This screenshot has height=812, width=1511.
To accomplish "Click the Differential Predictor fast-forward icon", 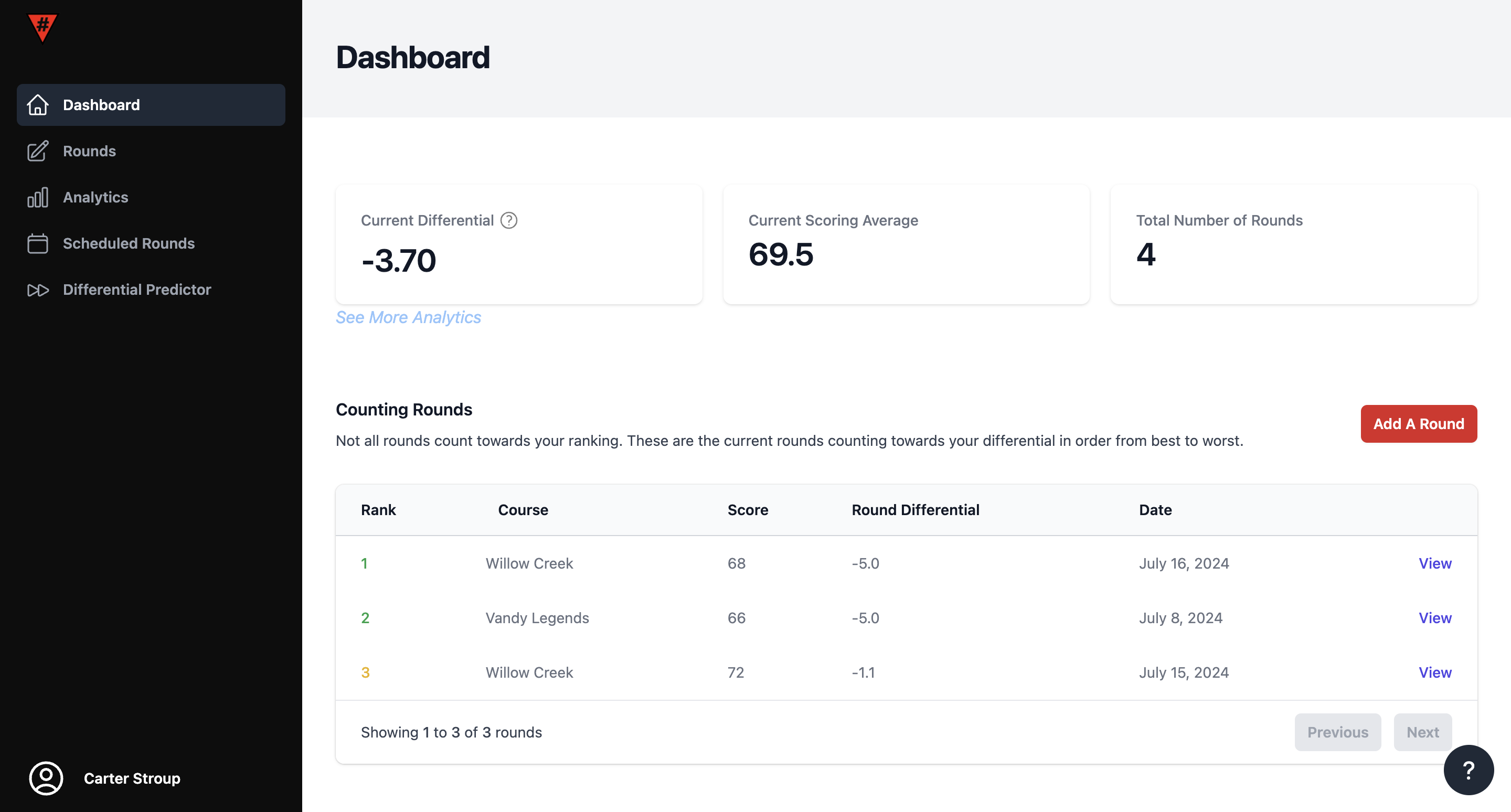I will coord(38,290).
